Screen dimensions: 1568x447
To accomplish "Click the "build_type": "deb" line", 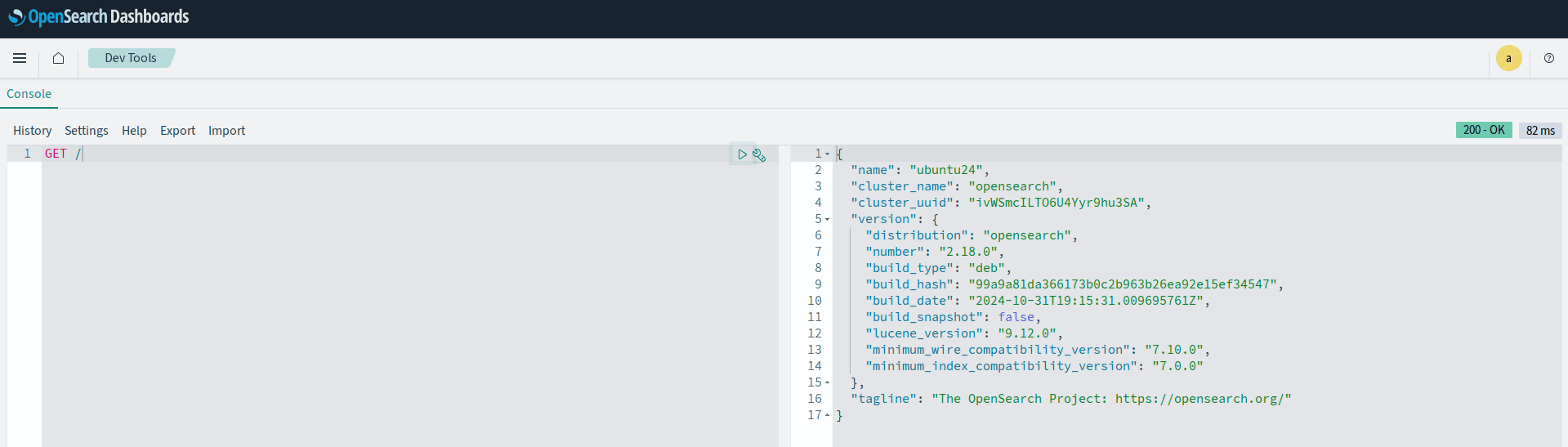I will click(939, 268).
